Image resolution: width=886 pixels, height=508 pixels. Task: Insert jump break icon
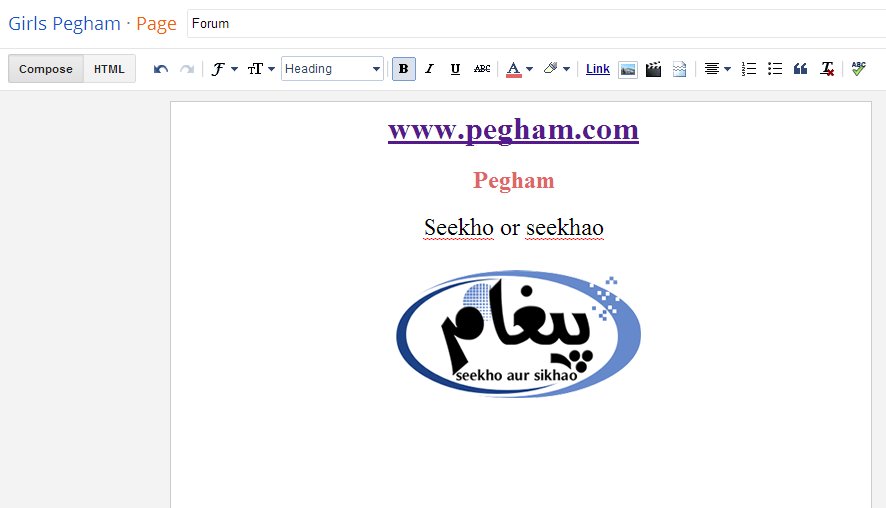tap(679, 70)
